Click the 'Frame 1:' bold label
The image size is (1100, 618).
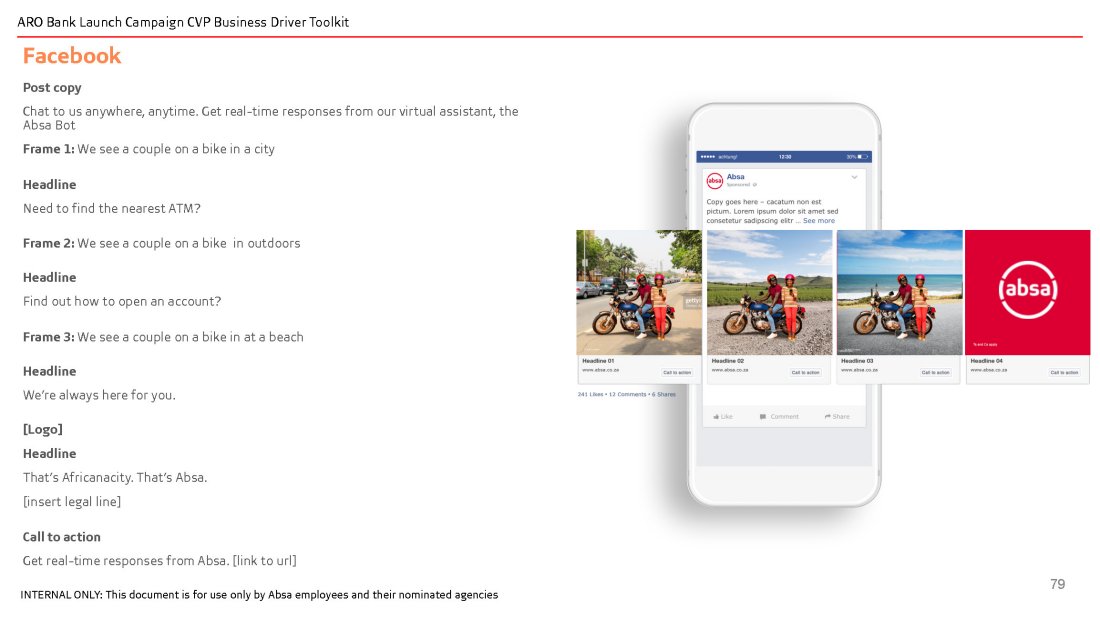tap(48, 149)
